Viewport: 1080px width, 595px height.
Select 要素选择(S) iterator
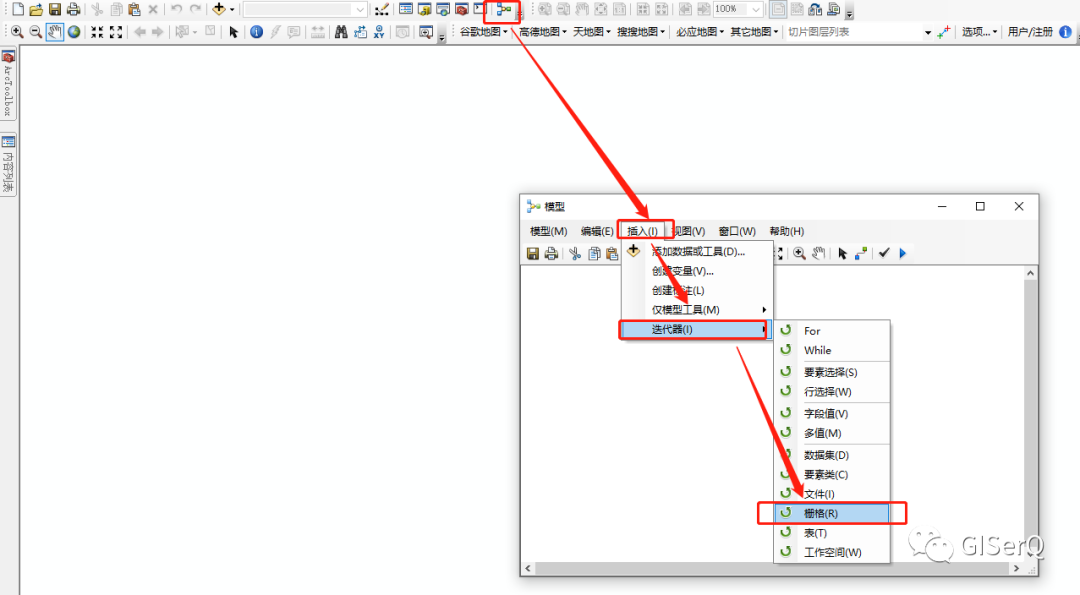pyautogui.click(x=832, y=373)
